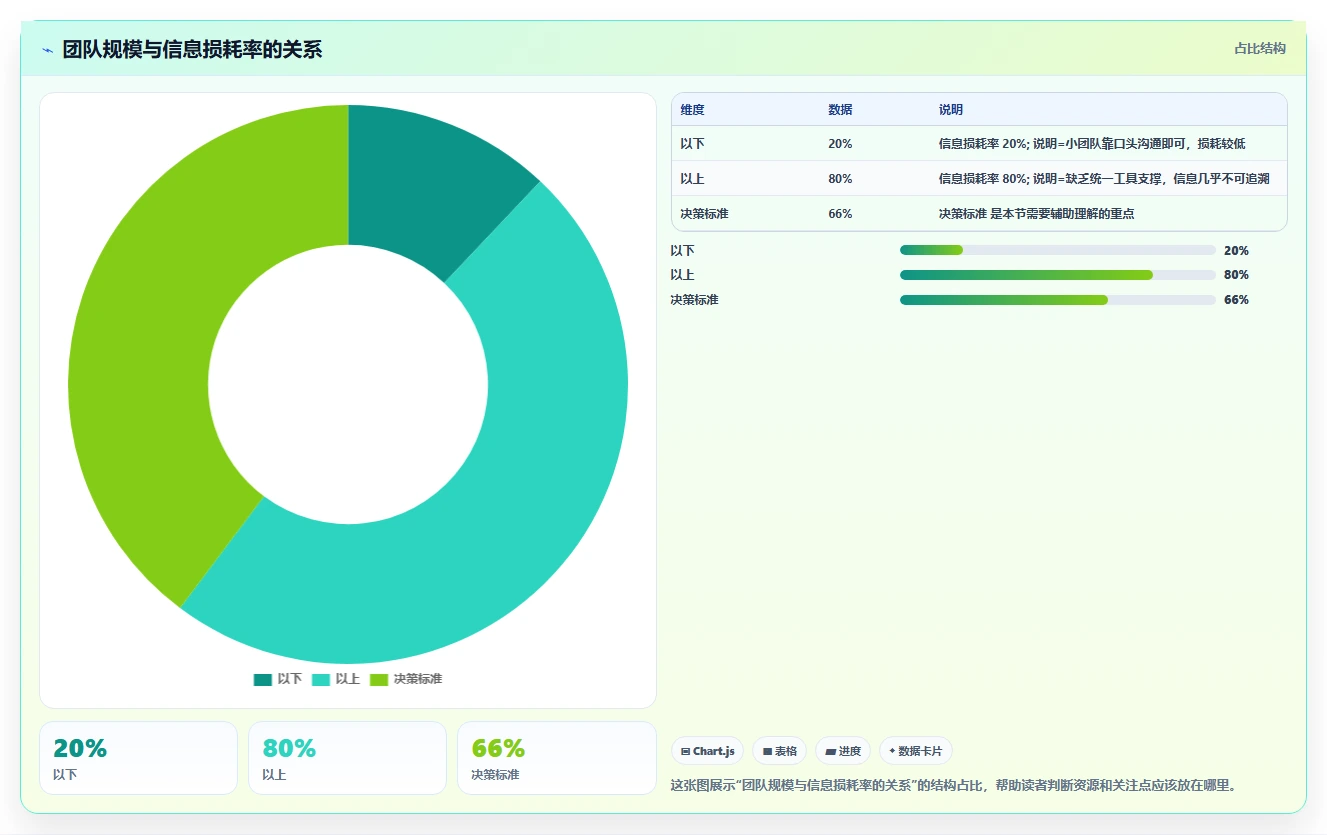Image resolution: width=1327 pixels, height=835 pixels.
Task: Click the 80% value beside the progress bar
Action: click(x=1236, y=275)
